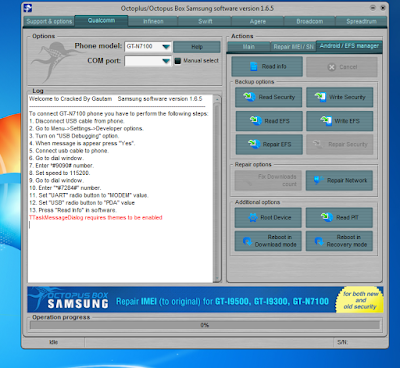Screen dimensions: 400x368
Task: Click the Help button
Action: pyautogui.click(x=197, y=47)
